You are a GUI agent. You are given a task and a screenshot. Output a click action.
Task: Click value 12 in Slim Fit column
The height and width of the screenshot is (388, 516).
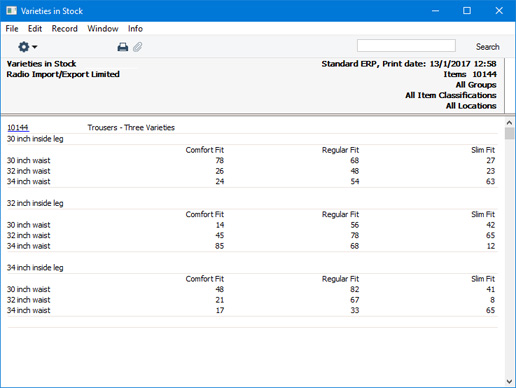[491, 246]
